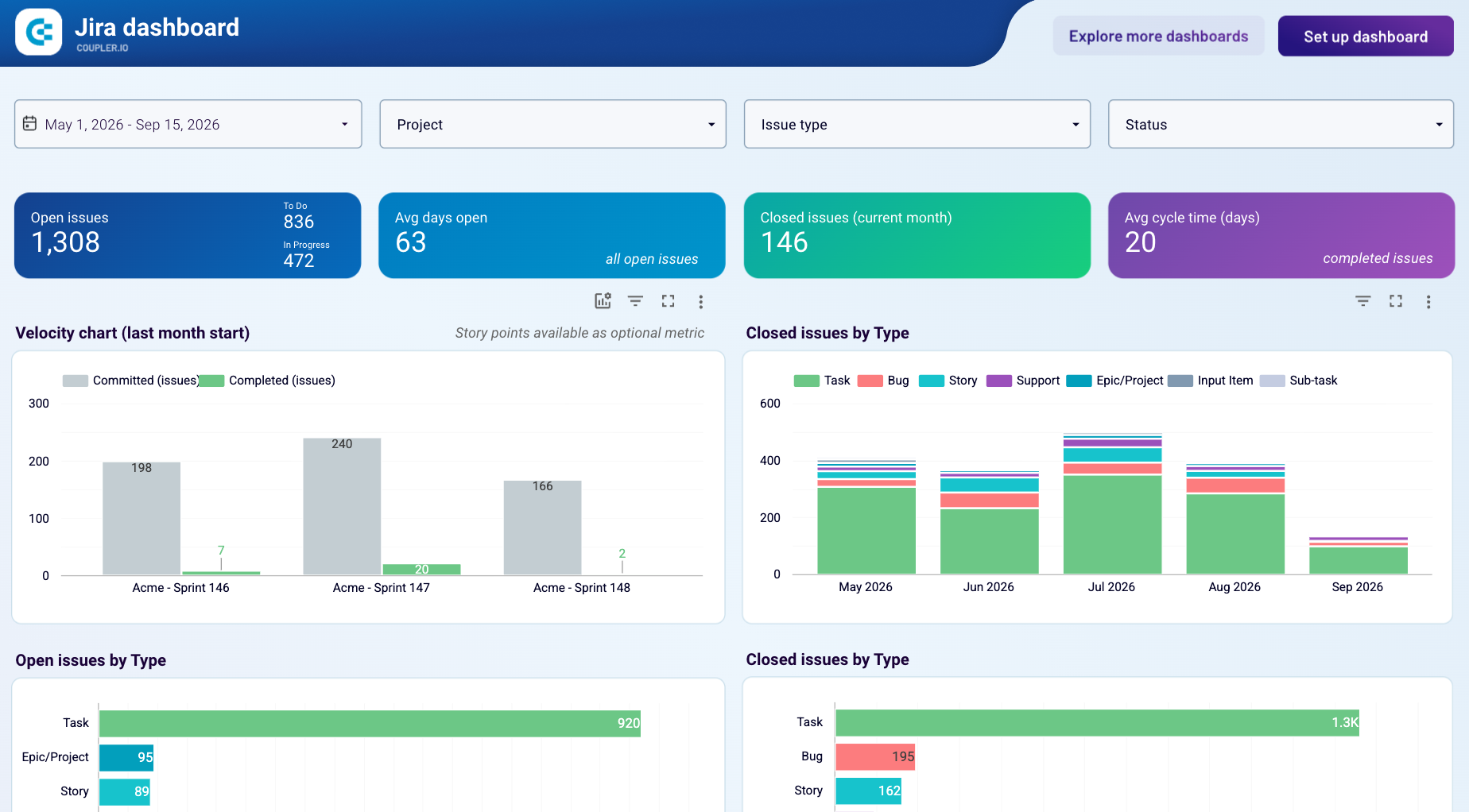Viewport: 1469px width, 812px height.
Task: Click Set up dashboard button
Action: point(1366,37)
